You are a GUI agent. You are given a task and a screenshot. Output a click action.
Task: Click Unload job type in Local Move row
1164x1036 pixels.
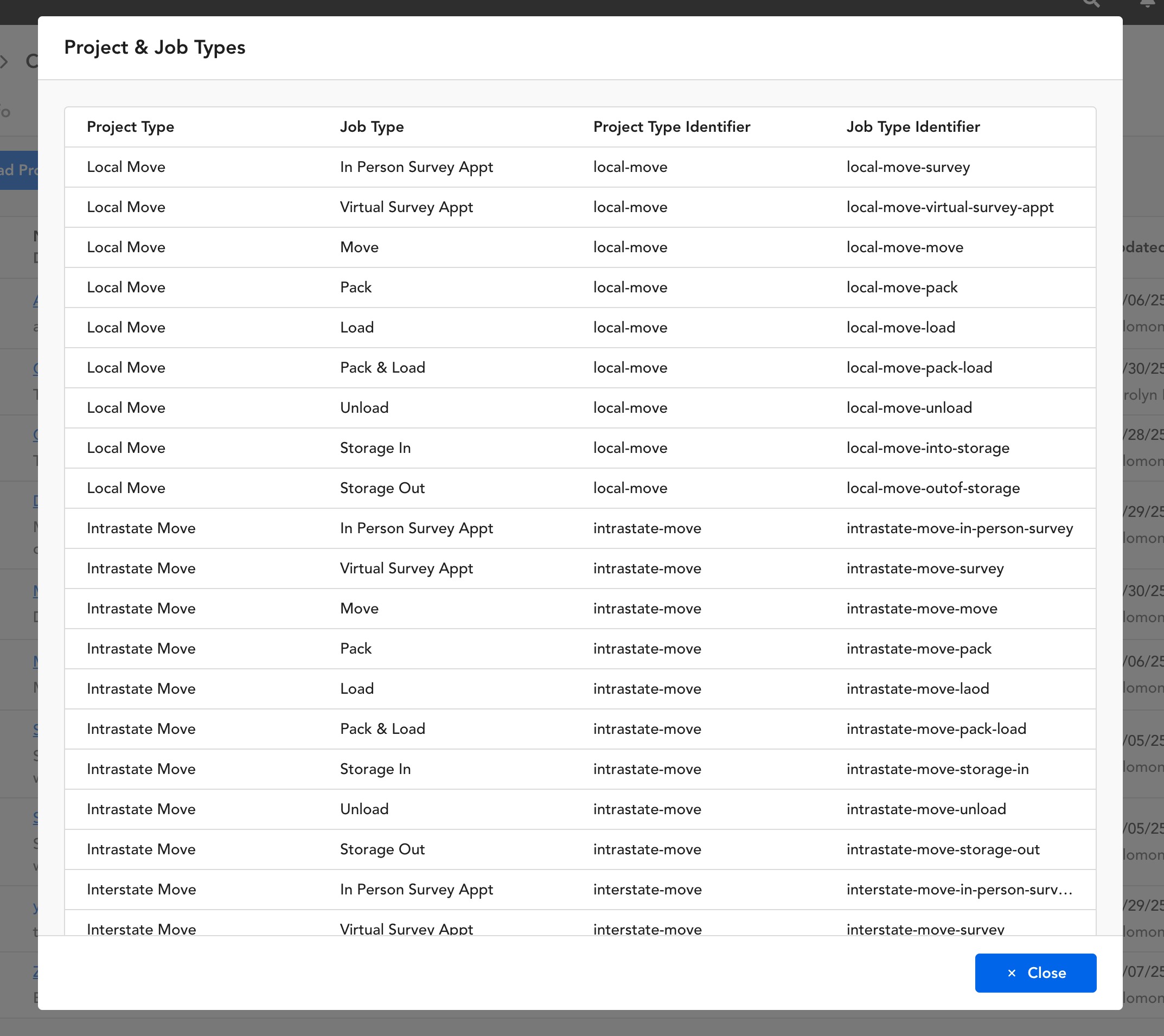(364, 408)
